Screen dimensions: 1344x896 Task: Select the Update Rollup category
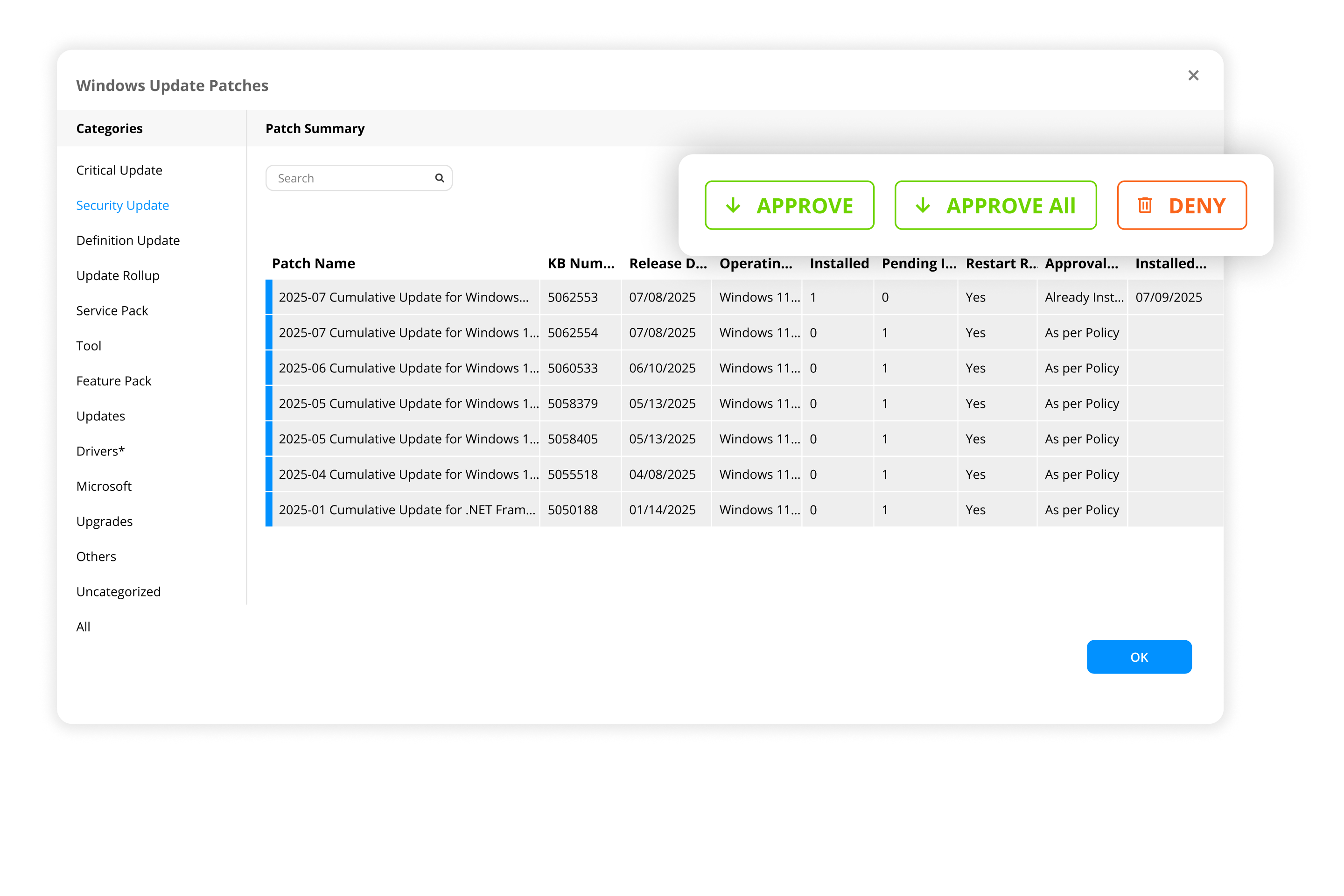click(118, 275)
